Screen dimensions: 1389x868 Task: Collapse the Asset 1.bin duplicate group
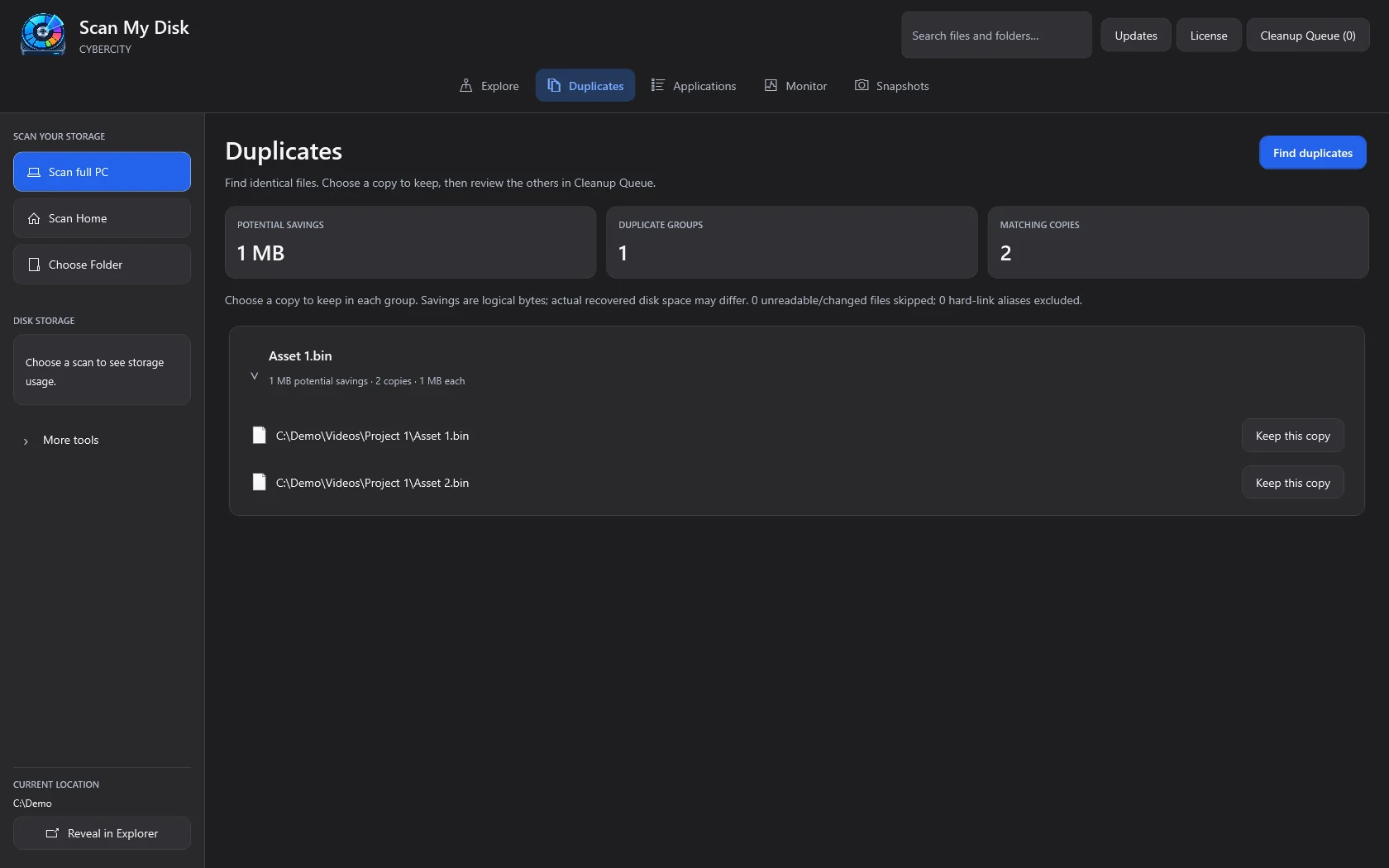click(255, 376)
